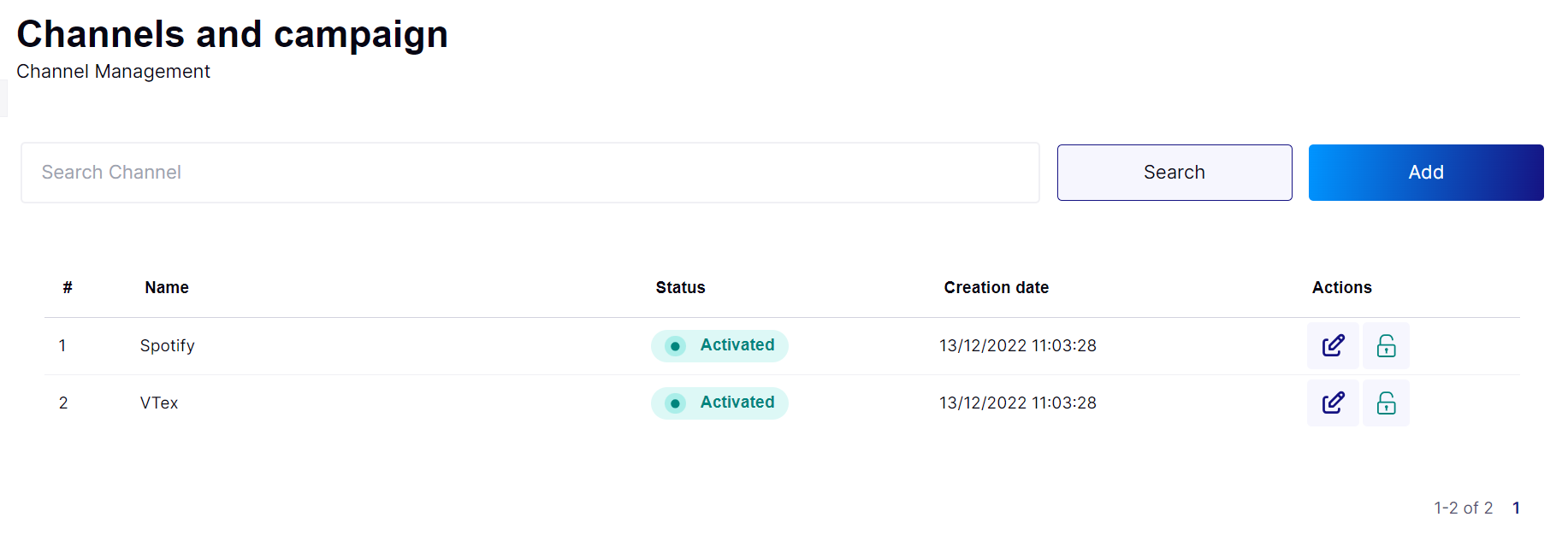Image resolution: width=1568 pixels, height=535 pixels.
Task: Click the # column header
Action: click(x=68, y=288)
